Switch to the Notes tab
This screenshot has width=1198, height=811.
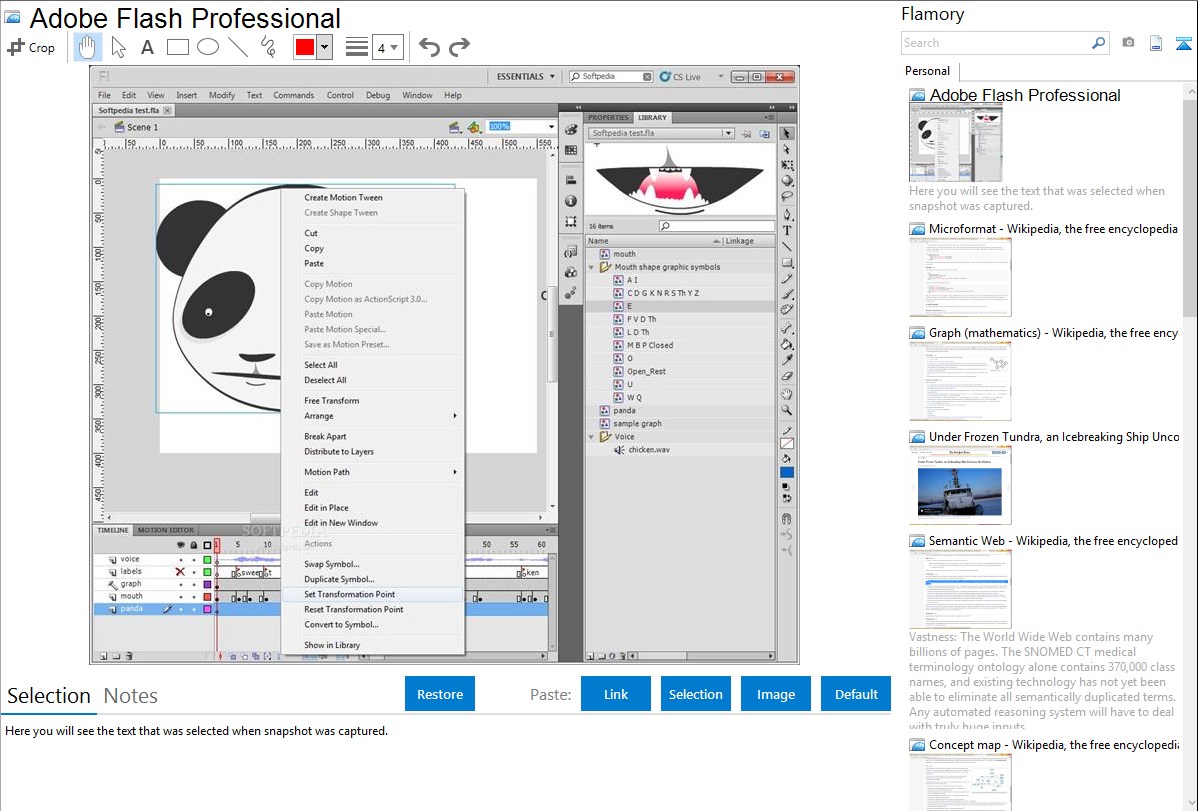[131, 696]
